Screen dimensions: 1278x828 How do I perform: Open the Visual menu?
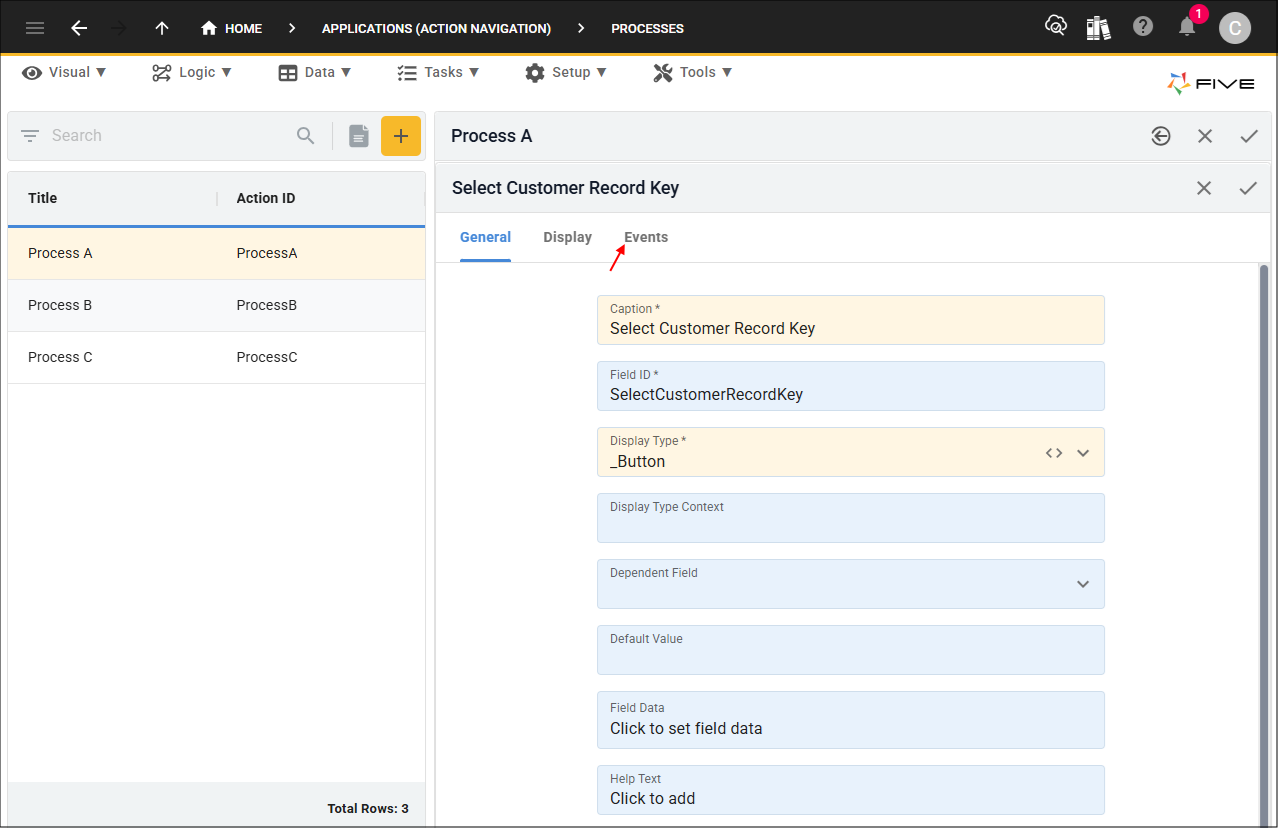[64, 72]
